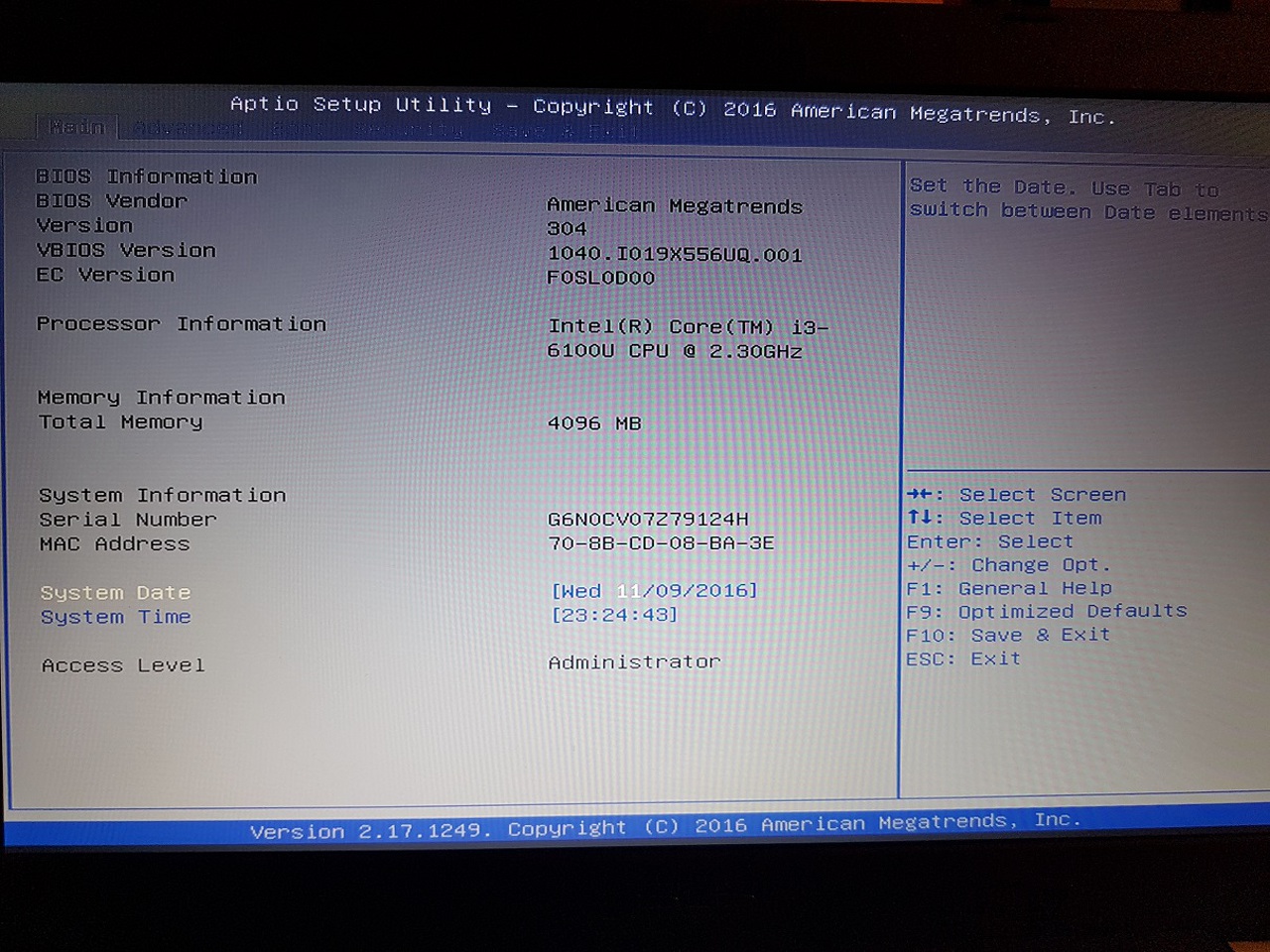
Task: Click the ESC: Exit hint
Action: pyautogui.click(x=963, y=658)
